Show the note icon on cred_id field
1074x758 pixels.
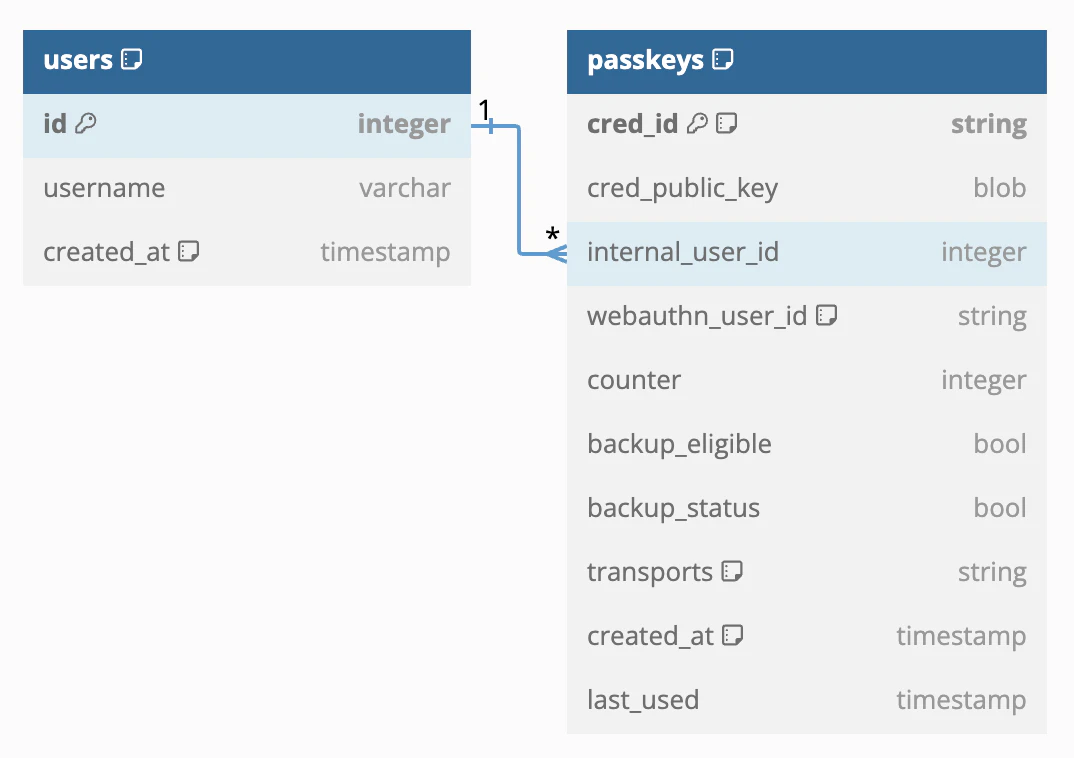tap(726, 123)
